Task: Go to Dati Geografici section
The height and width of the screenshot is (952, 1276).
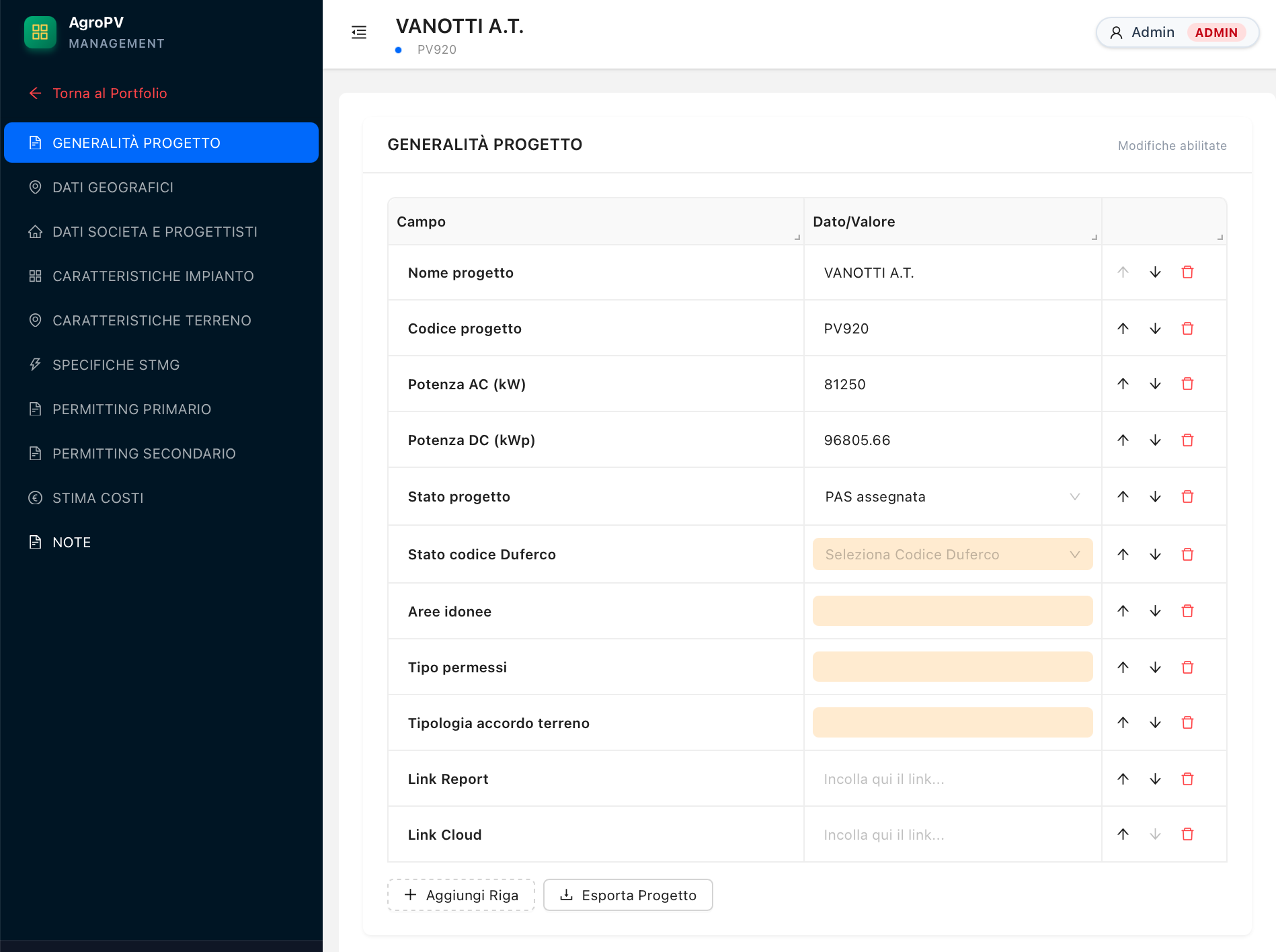Action: (161, 187)
